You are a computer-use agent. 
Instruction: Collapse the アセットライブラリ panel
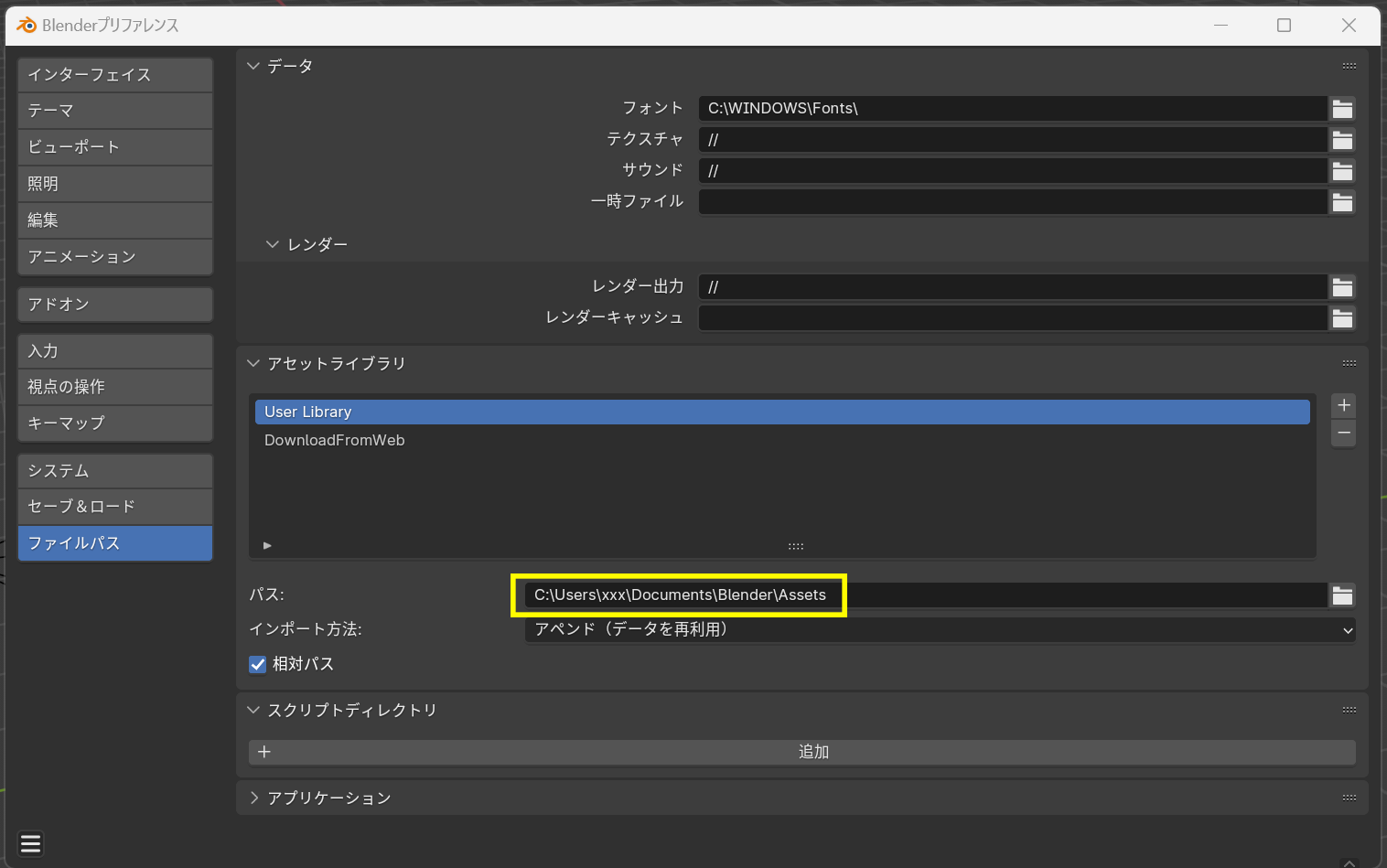pos(253,363)
